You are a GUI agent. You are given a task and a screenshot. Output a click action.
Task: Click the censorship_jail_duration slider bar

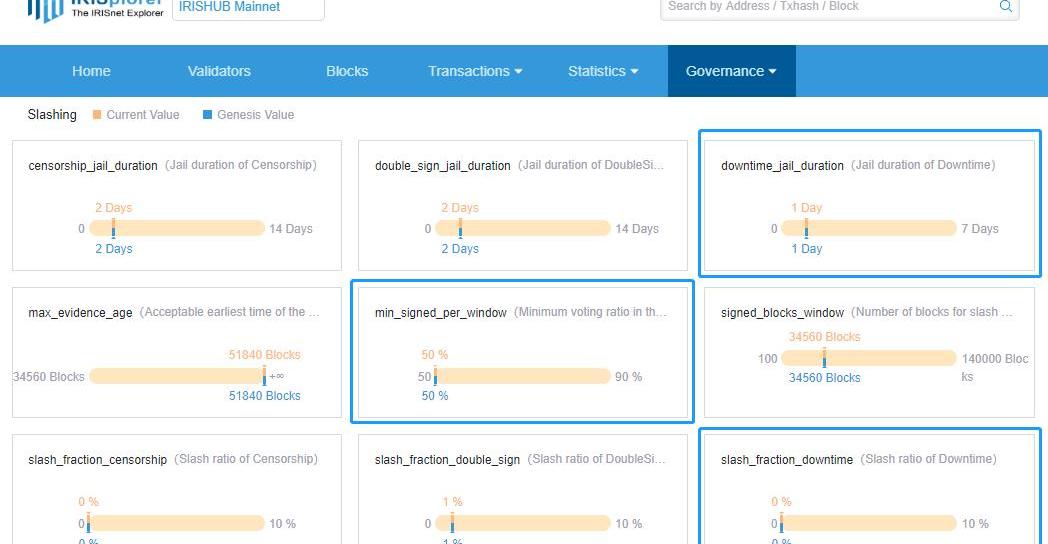tap(177, 228)
